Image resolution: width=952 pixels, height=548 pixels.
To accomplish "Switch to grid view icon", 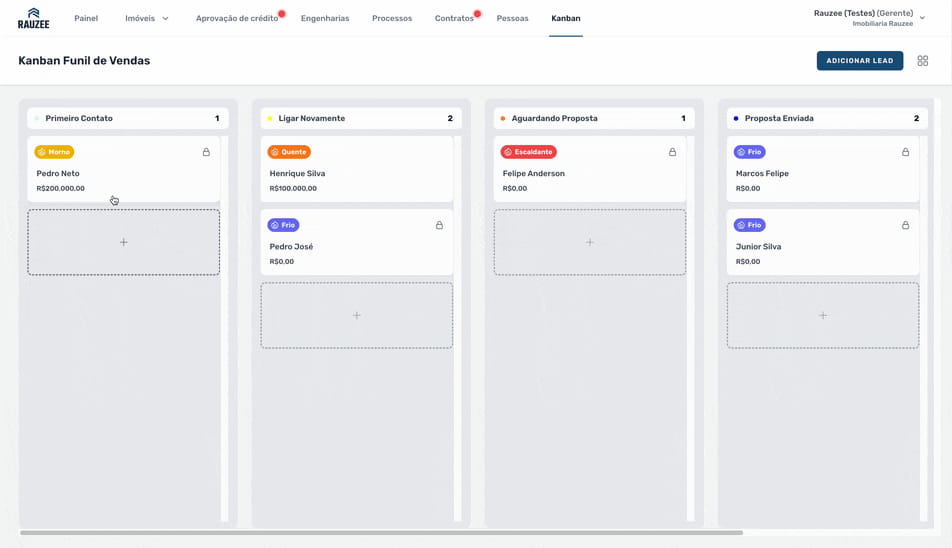I will (923, 61).
